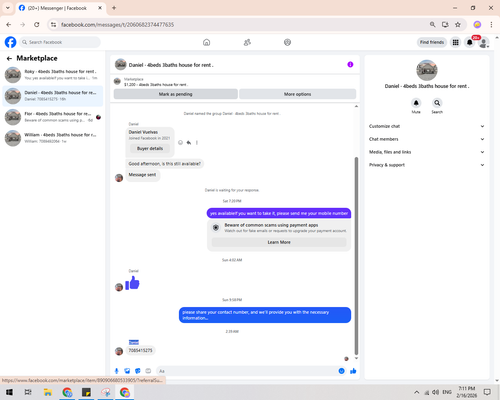Switch to the Messenger Facebook browser tab
500x400 pixels.
tap(60, 8)
